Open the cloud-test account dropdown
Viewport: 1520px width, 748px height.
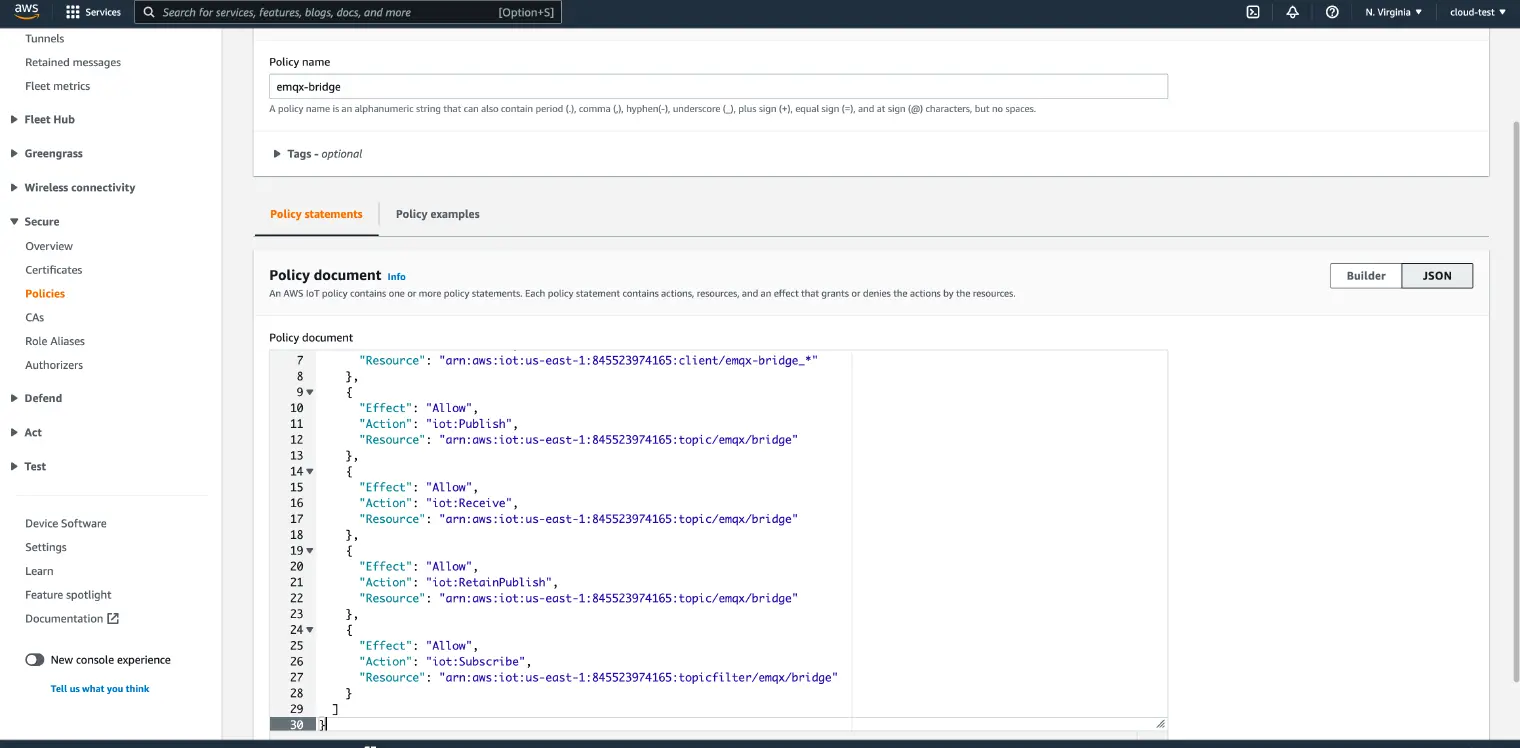tap(1478, 12)
